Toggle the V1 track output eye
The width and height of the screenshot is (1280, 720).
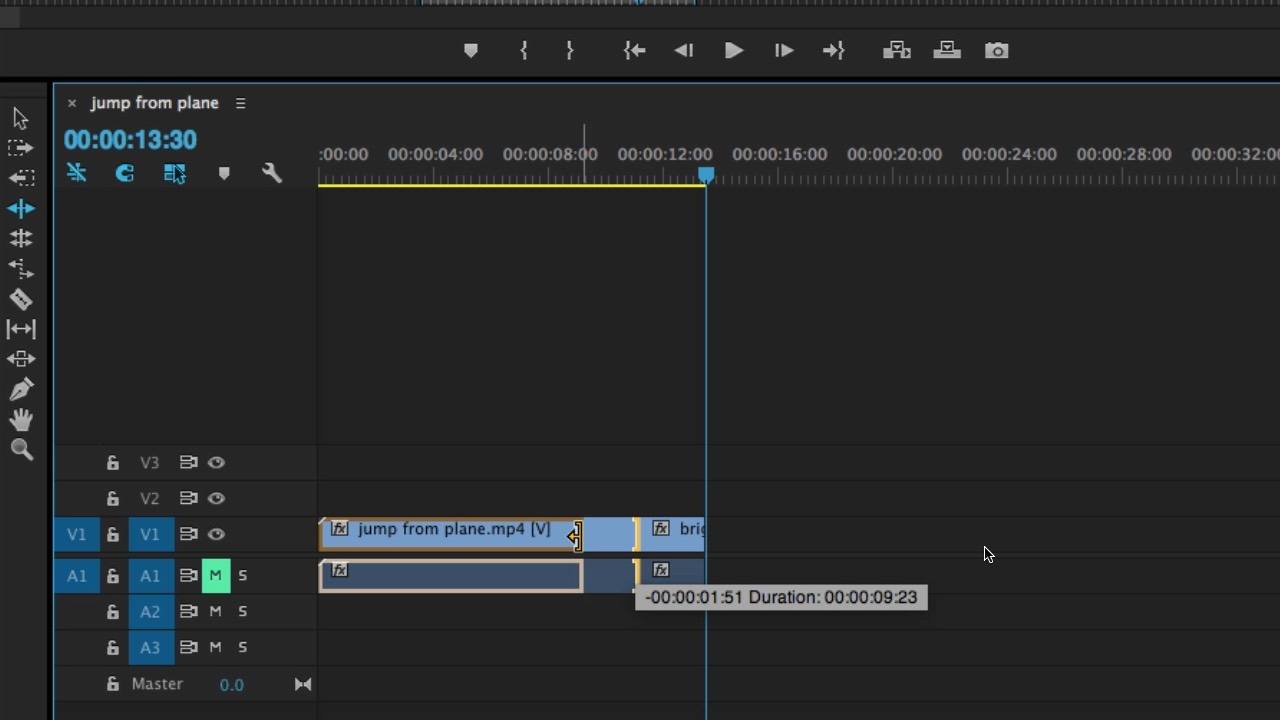click(x=216, y=534)
